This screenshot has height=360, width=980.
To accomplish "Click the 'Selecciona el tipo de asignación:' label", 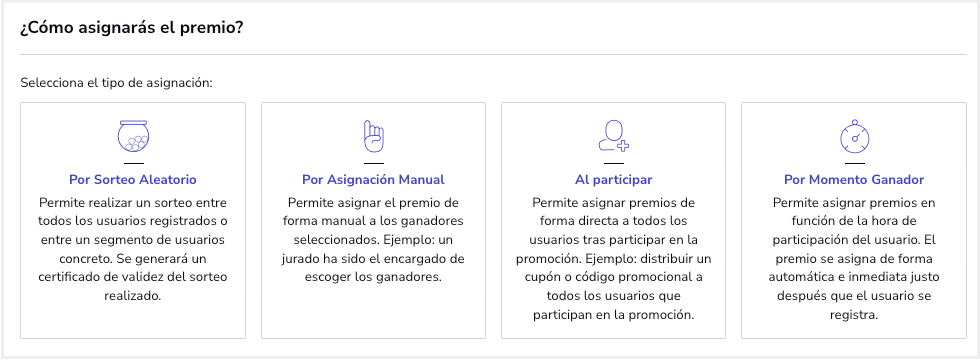I will click(x=116, y=83).
